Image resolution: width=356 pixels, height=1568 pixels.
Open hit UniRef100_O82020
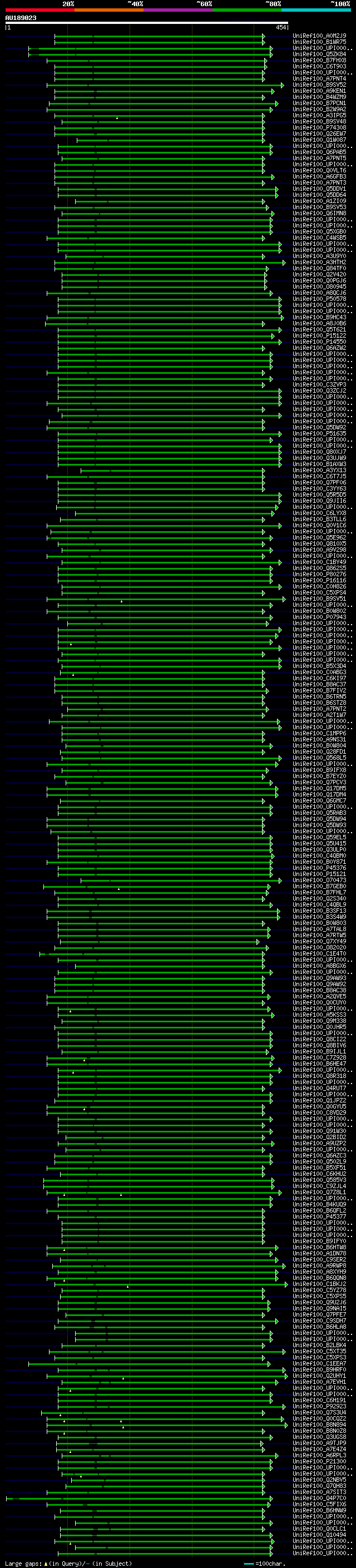pos(319,948)
